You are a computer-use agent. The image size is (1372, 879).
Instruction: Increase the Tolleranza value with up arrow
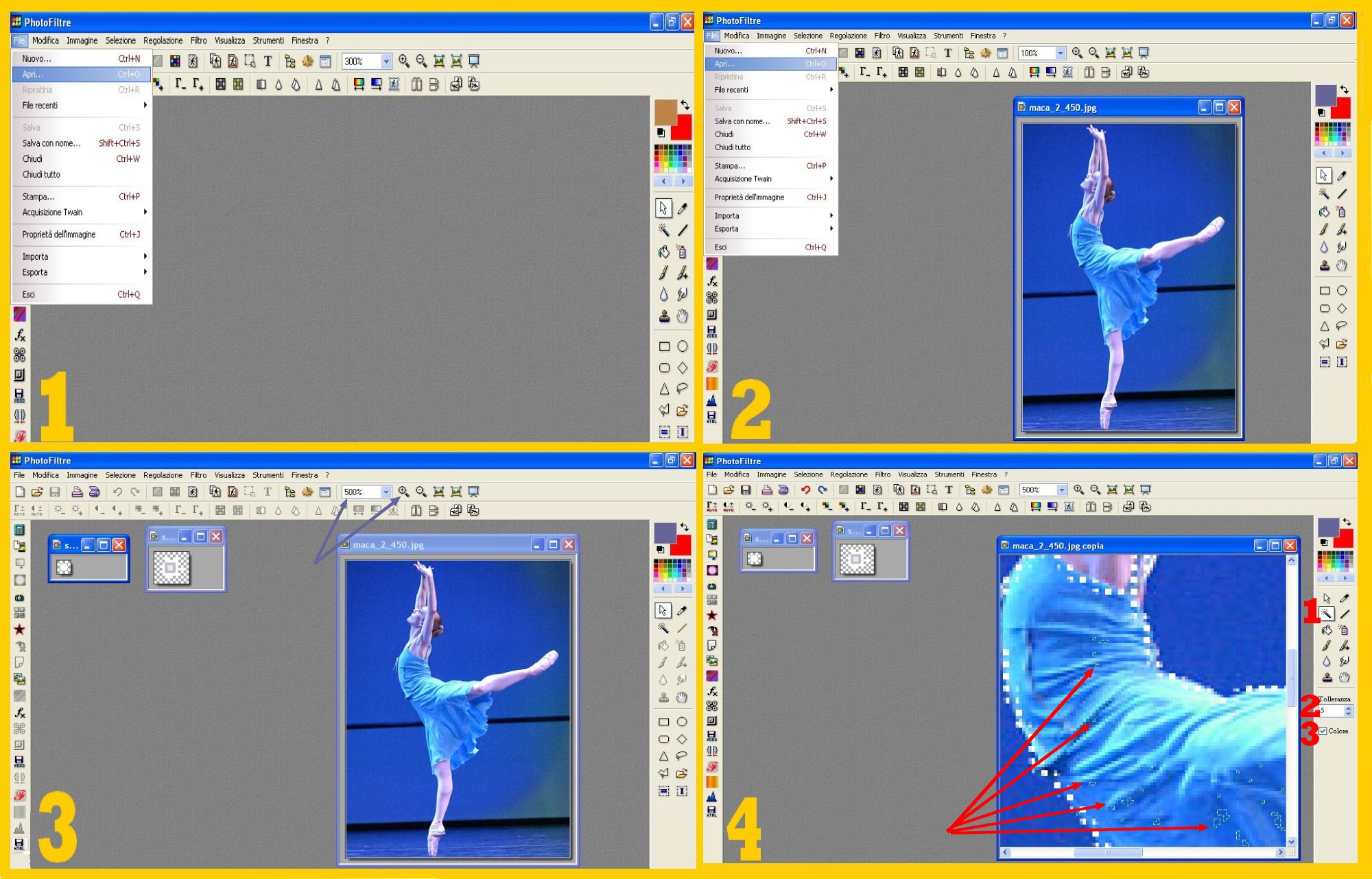[x=1348, y=708]
